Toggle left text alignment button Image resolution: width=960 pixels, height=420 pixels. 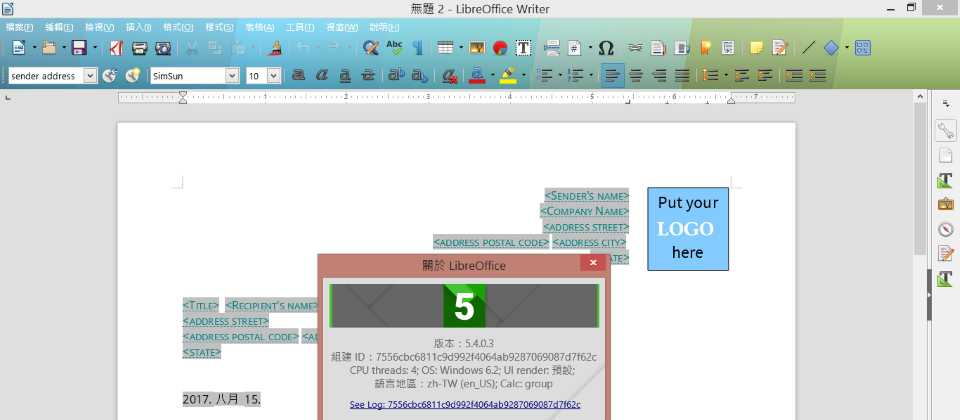pos(612,75)
